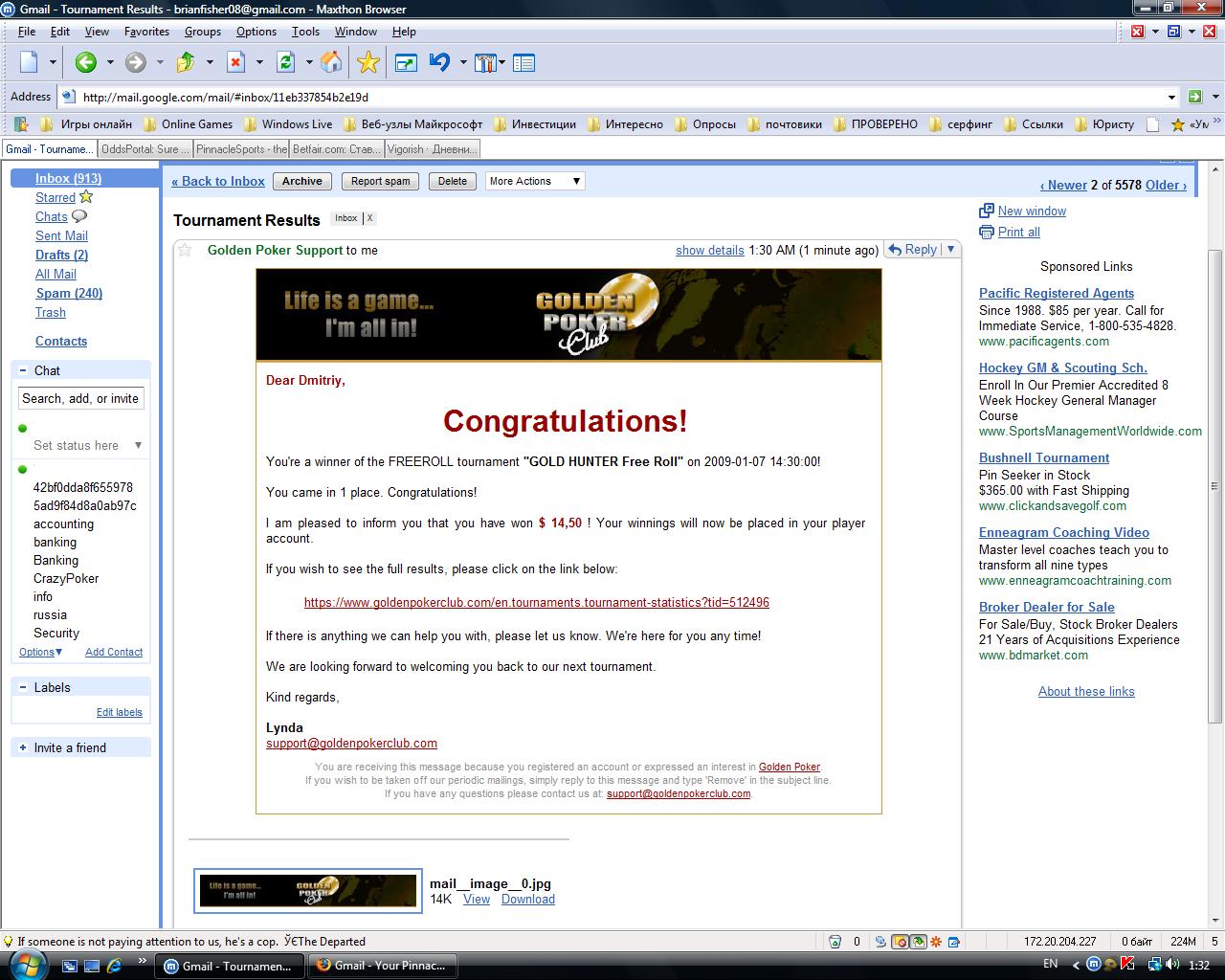Remove the Inbox label with X
The width and height of the screenshot is (1225, 980).
coord(370,218)
